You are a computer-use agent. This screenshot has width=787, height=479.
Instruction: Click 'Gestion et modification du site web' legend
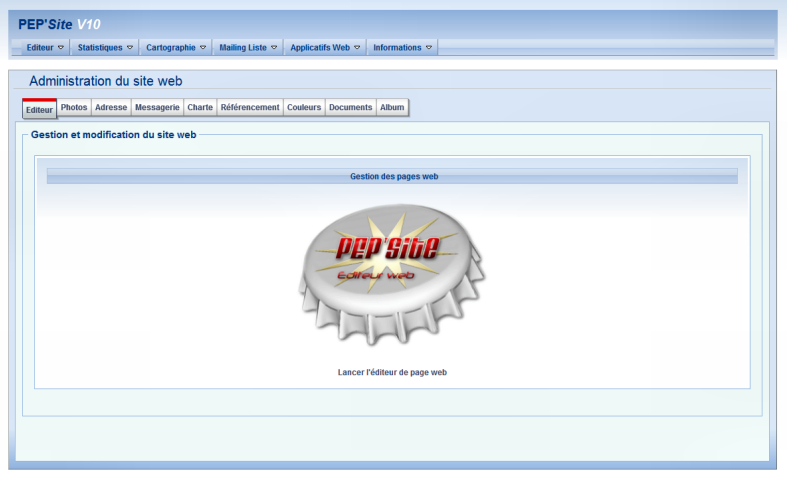point(113,135)
